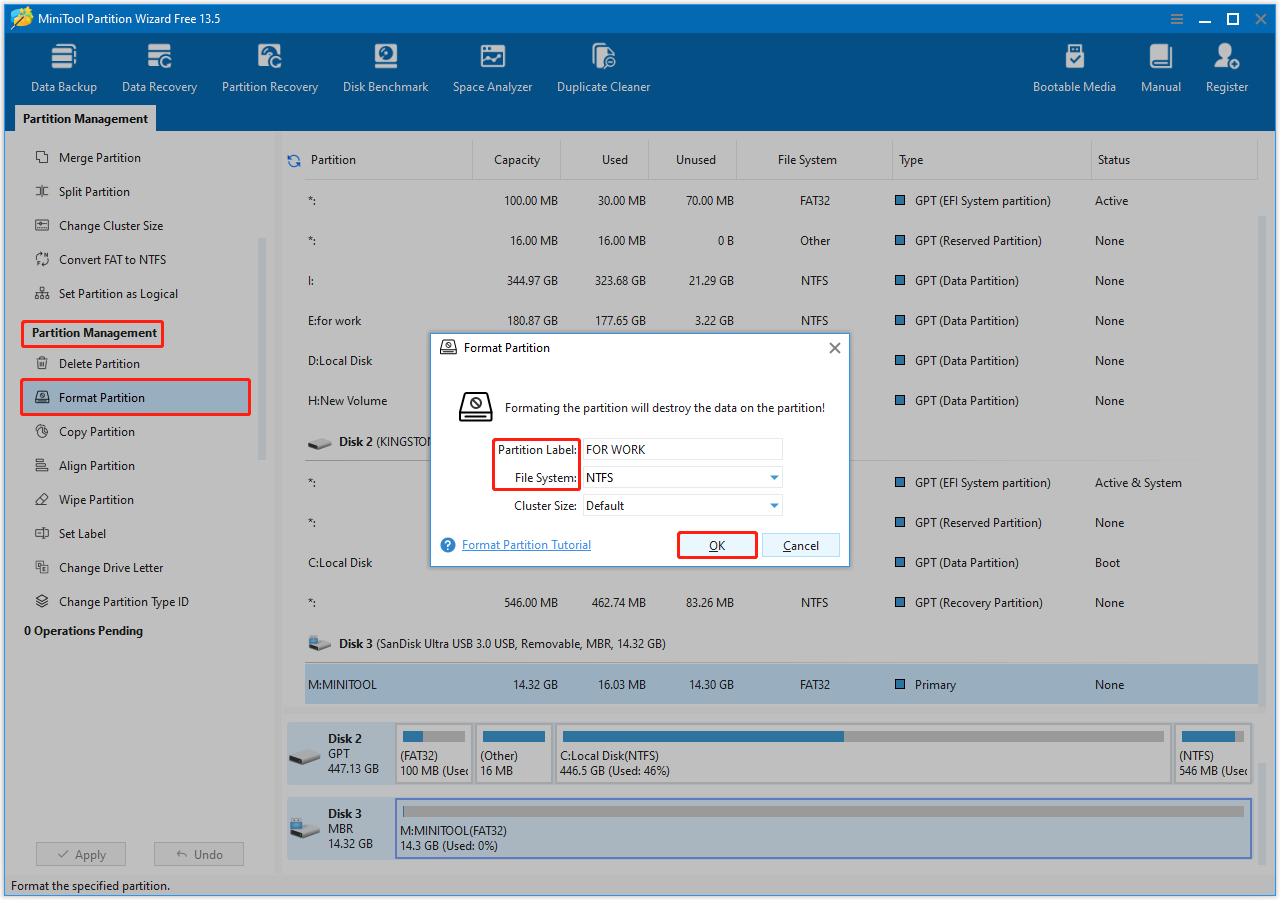Open Bootable Media creator
The width and height of the screenshot is (1280, 900).
click(1074, 65)
